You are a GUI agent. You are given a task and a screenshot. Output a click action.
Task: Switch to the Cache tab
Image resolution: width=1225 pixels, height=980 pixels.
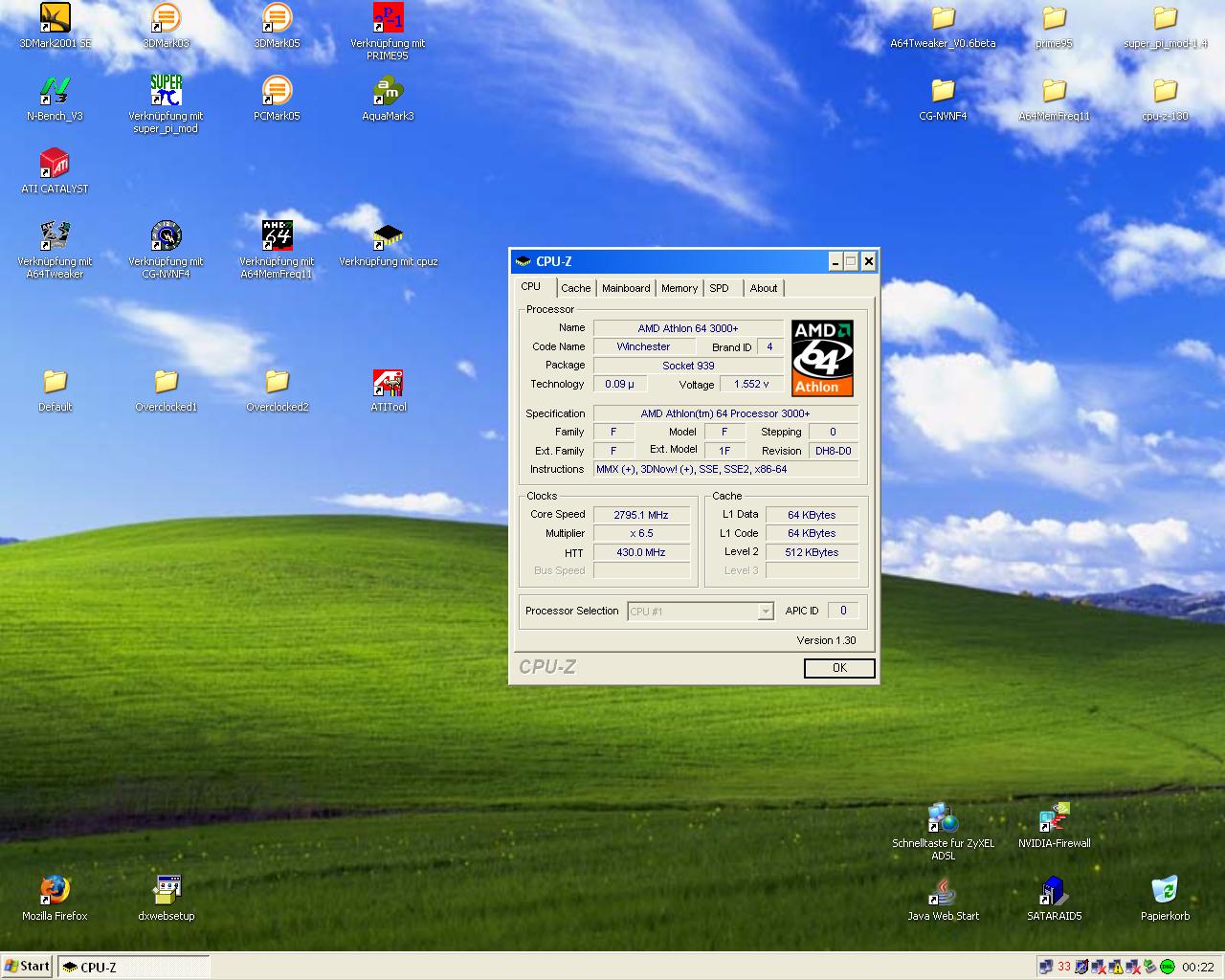click(576, 288)
